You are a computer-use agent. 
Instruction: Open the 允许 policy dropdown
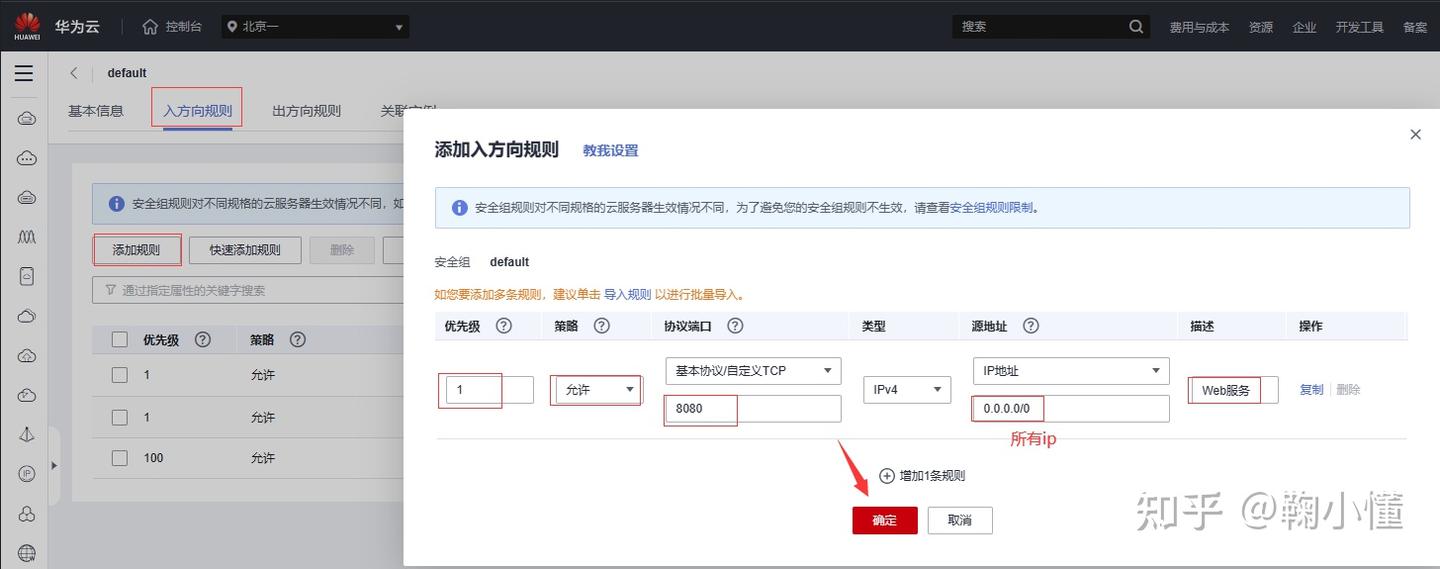click(x=597, y=390)
